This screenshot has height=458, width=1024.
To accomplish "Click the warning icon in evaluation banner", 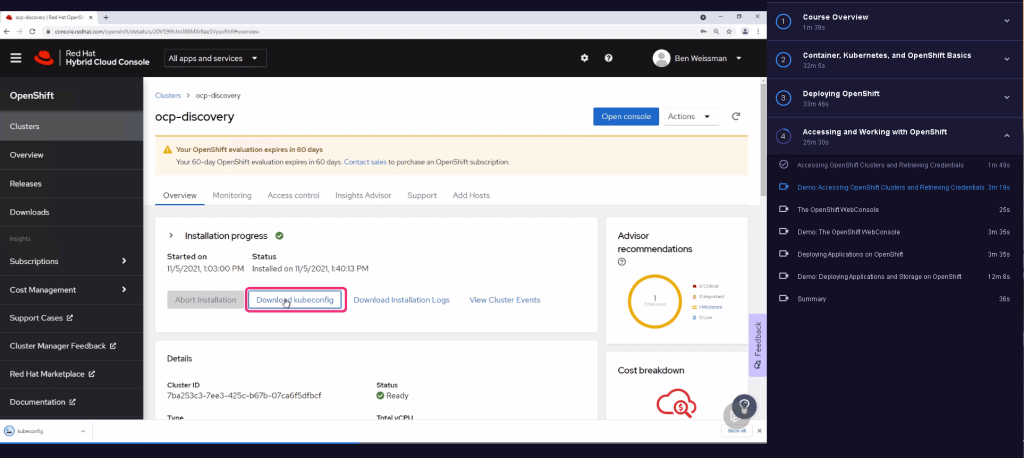I will (x=168, y=150).
